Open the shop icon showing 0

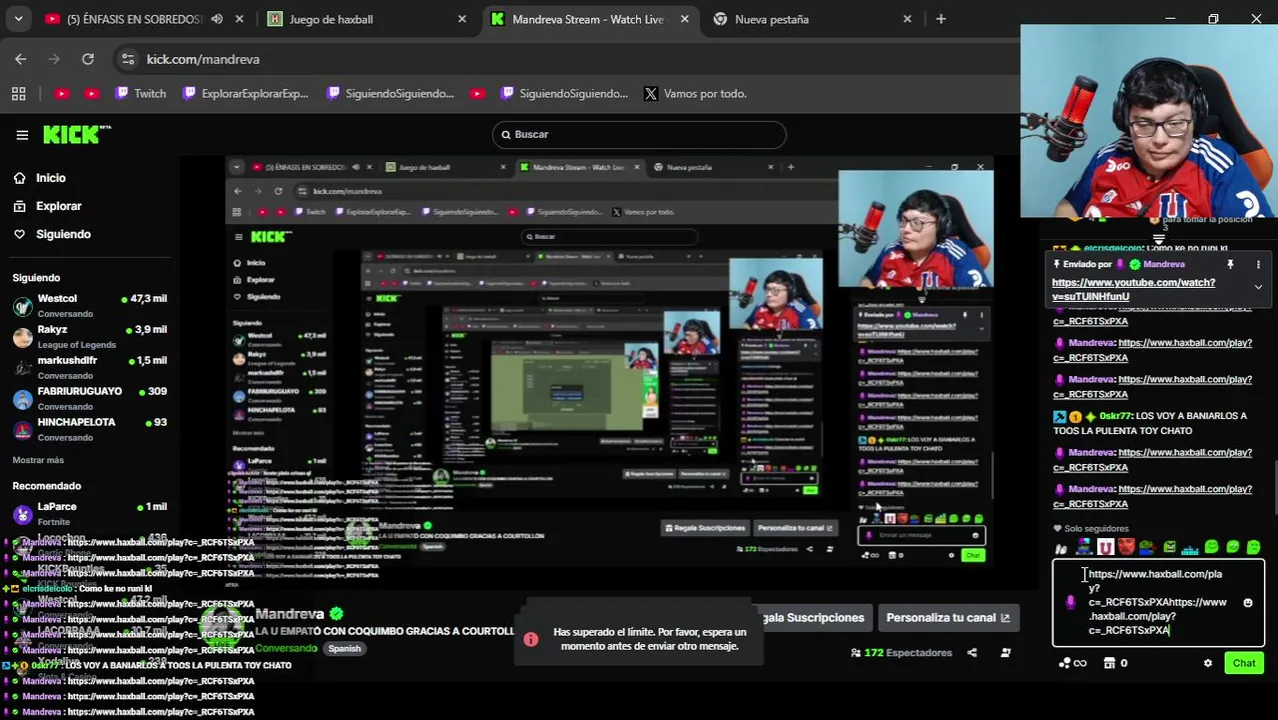tap(1116, 663)
